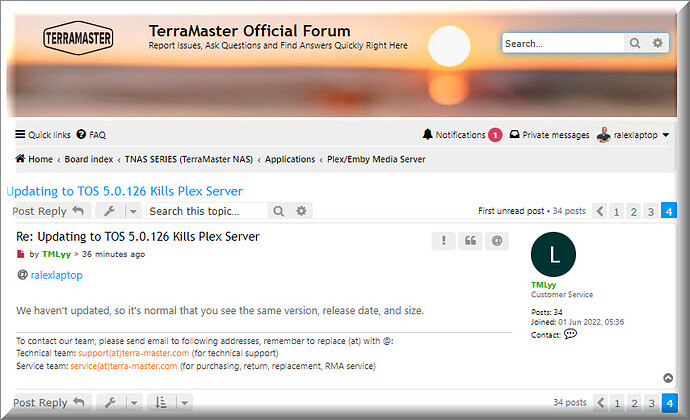The height and width of the screenshot is (420, 690).
Task: Open topic advanced search gear
Action: tap(301, 211)
